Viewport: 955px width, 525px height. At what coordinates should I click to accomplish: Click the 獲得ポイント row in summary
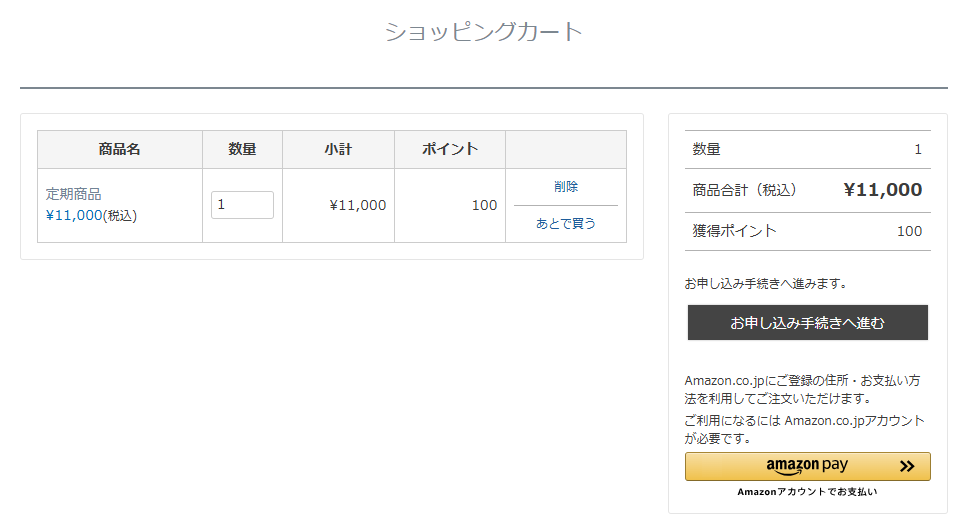pyautogui.click(x=808, y=231)
